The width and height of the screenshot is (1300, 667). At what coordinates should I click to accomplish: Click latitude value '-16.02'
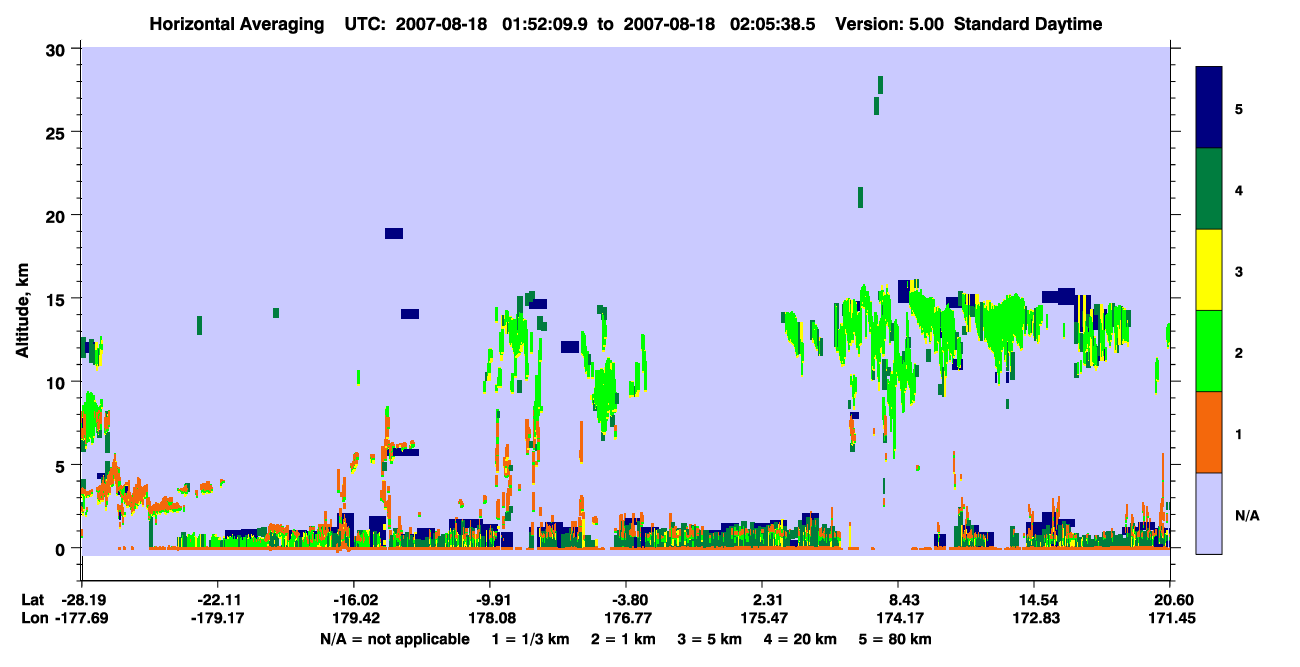(x=353, y=600)
